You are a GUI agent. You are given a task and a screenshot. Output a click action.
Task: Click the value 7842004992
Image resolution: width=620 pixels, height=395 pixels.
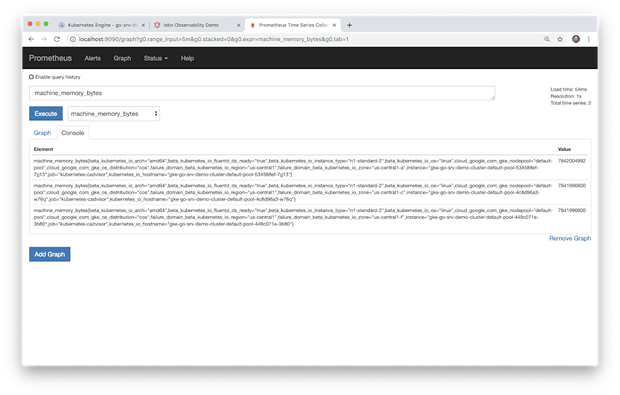click(x=572, y=161)
